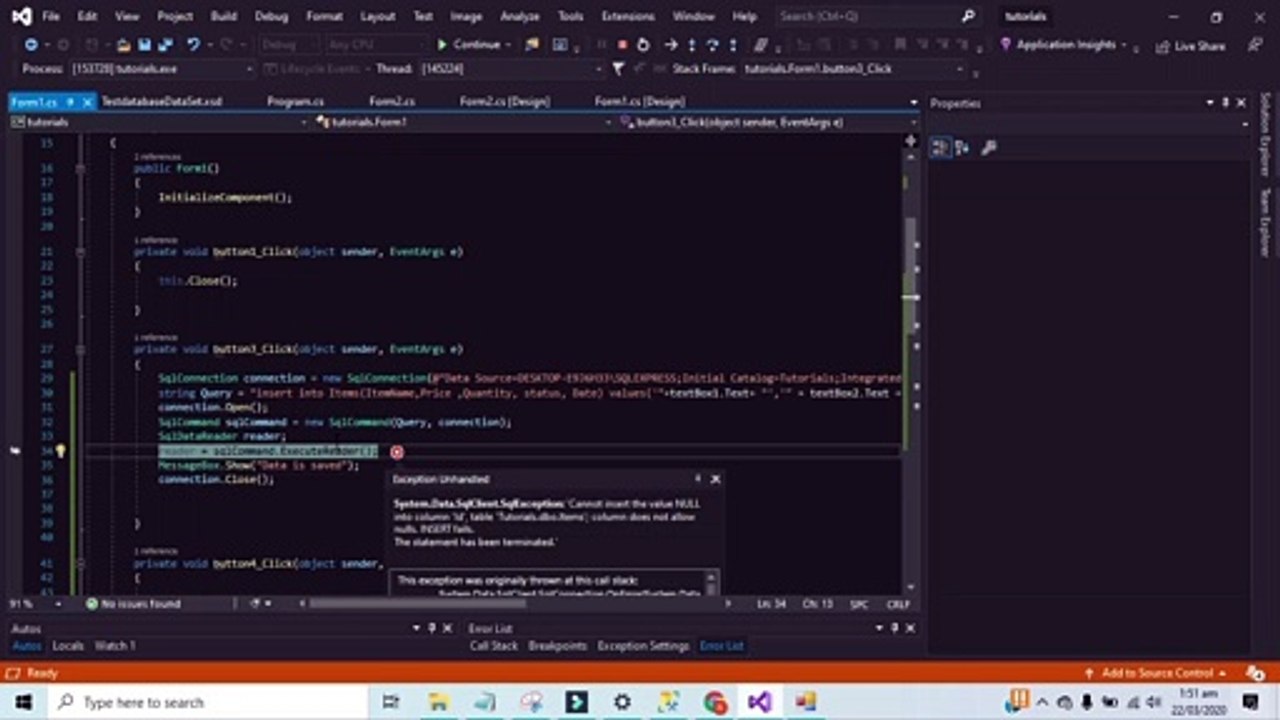The width and height of the screenshot is (1280, 720).
Task: Switch to Form2.cs [Design] tab
Action: coord(505,102)
